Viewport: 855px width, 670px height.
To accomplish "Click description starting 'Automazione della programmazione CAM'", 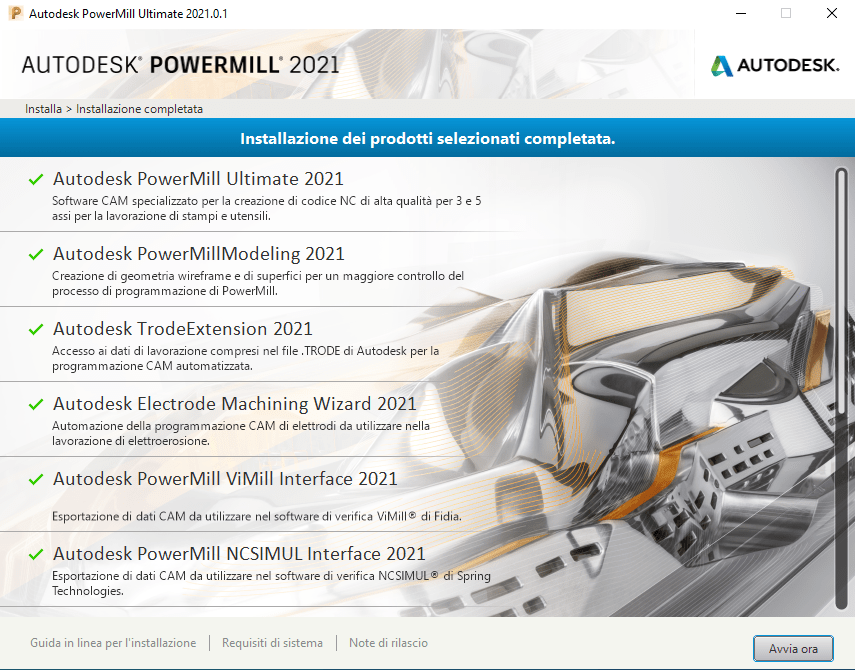I will tap(240, 433).
